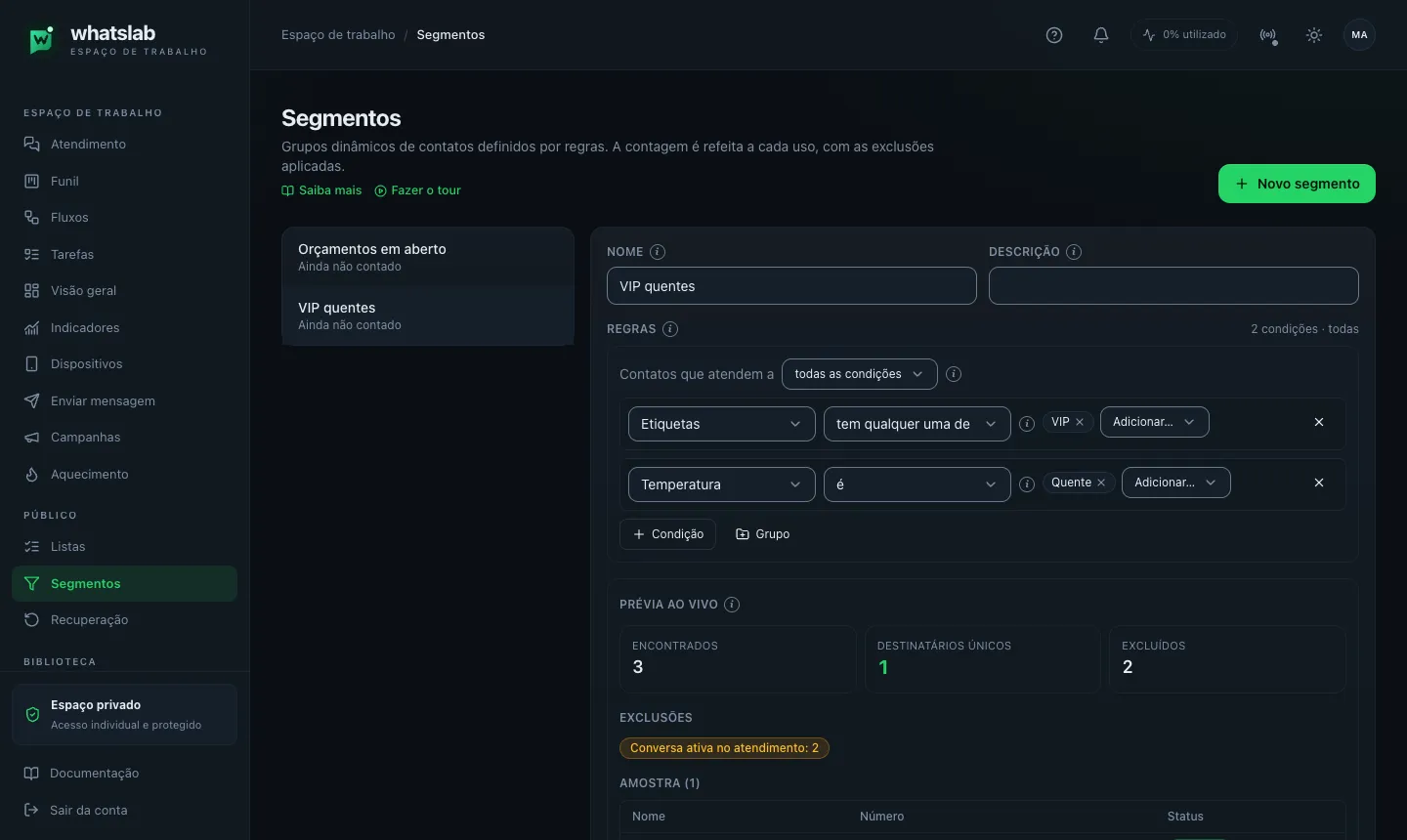
Task: Open Documentação link in the sidebar
Action: pos(124,774)
